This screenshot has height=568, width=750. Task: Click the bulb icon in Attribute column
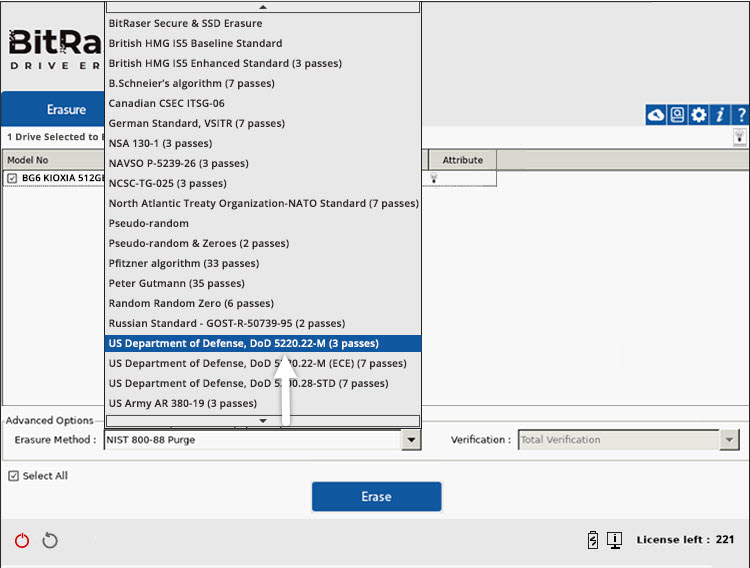click(434, 178)
